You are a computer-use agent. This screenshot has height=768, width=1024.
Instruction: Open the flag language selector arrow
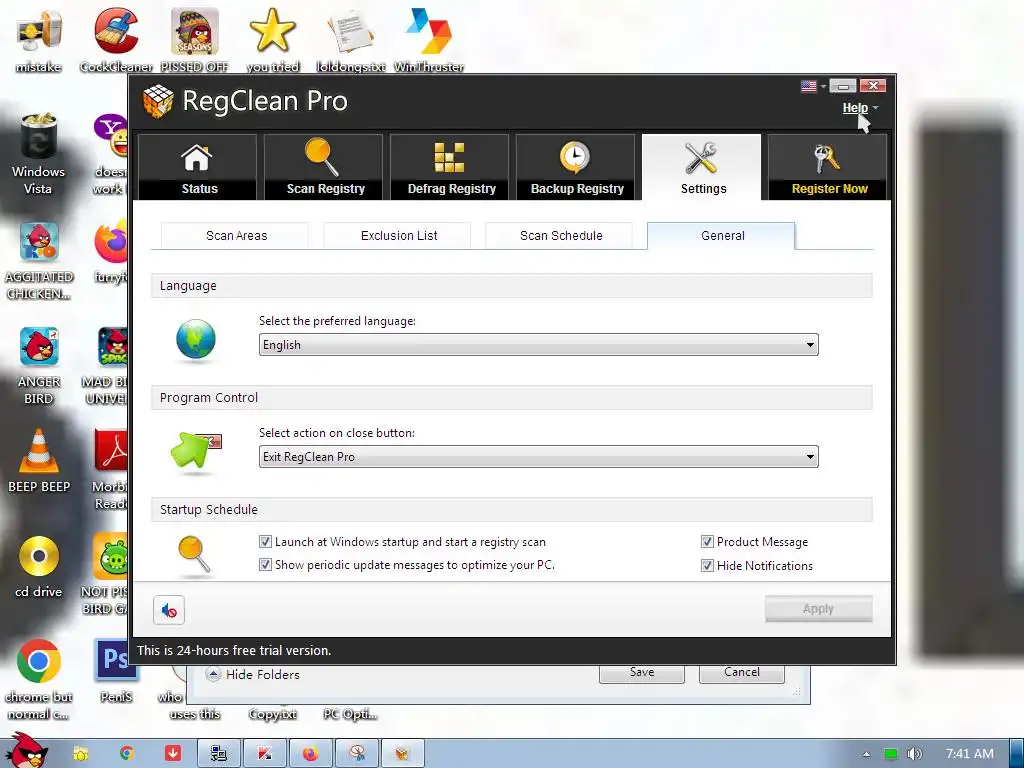click(x=824, y=86)
